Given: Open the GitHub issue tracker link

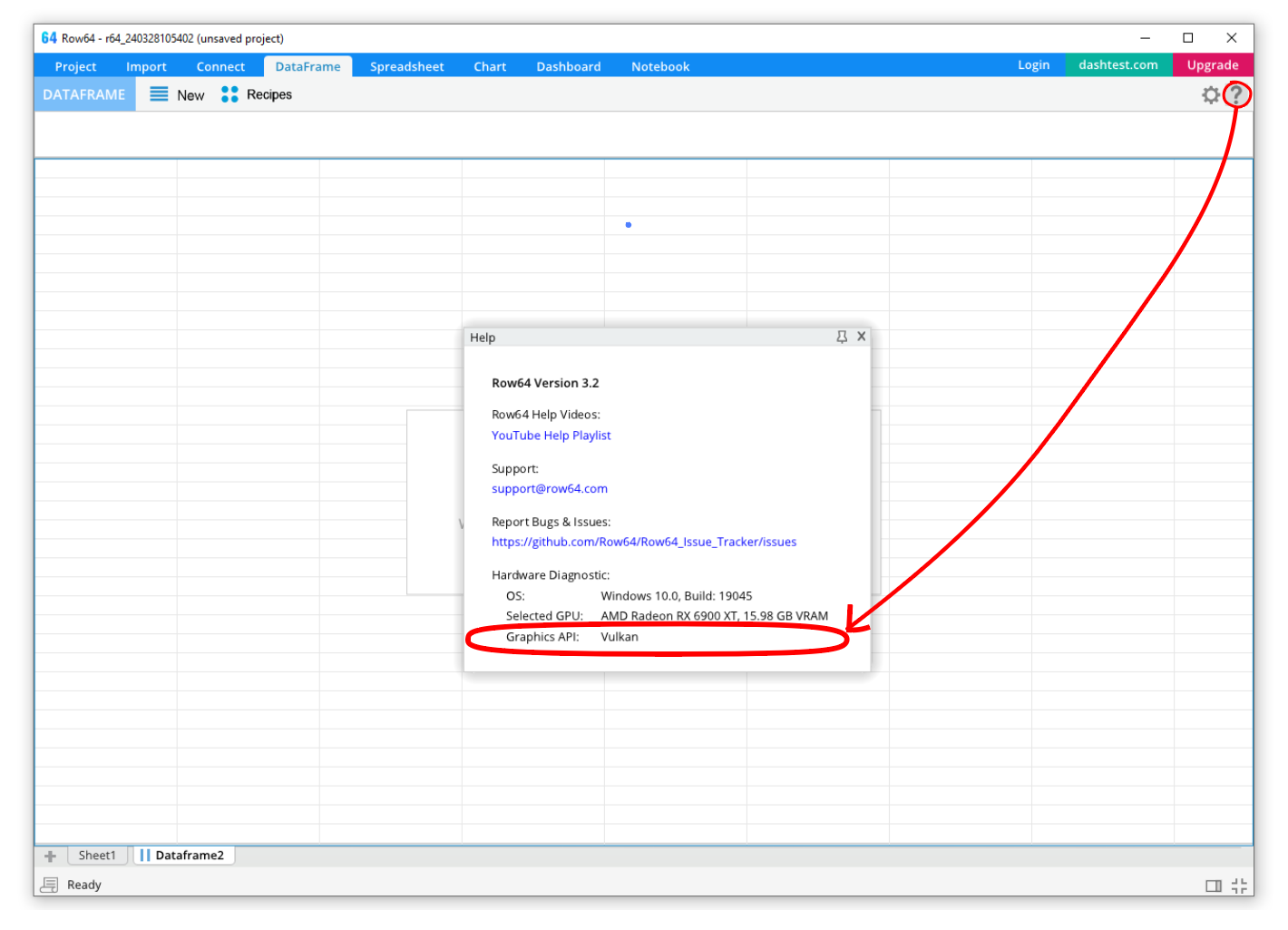Looking at the screenshot, I should coord(644,542).
